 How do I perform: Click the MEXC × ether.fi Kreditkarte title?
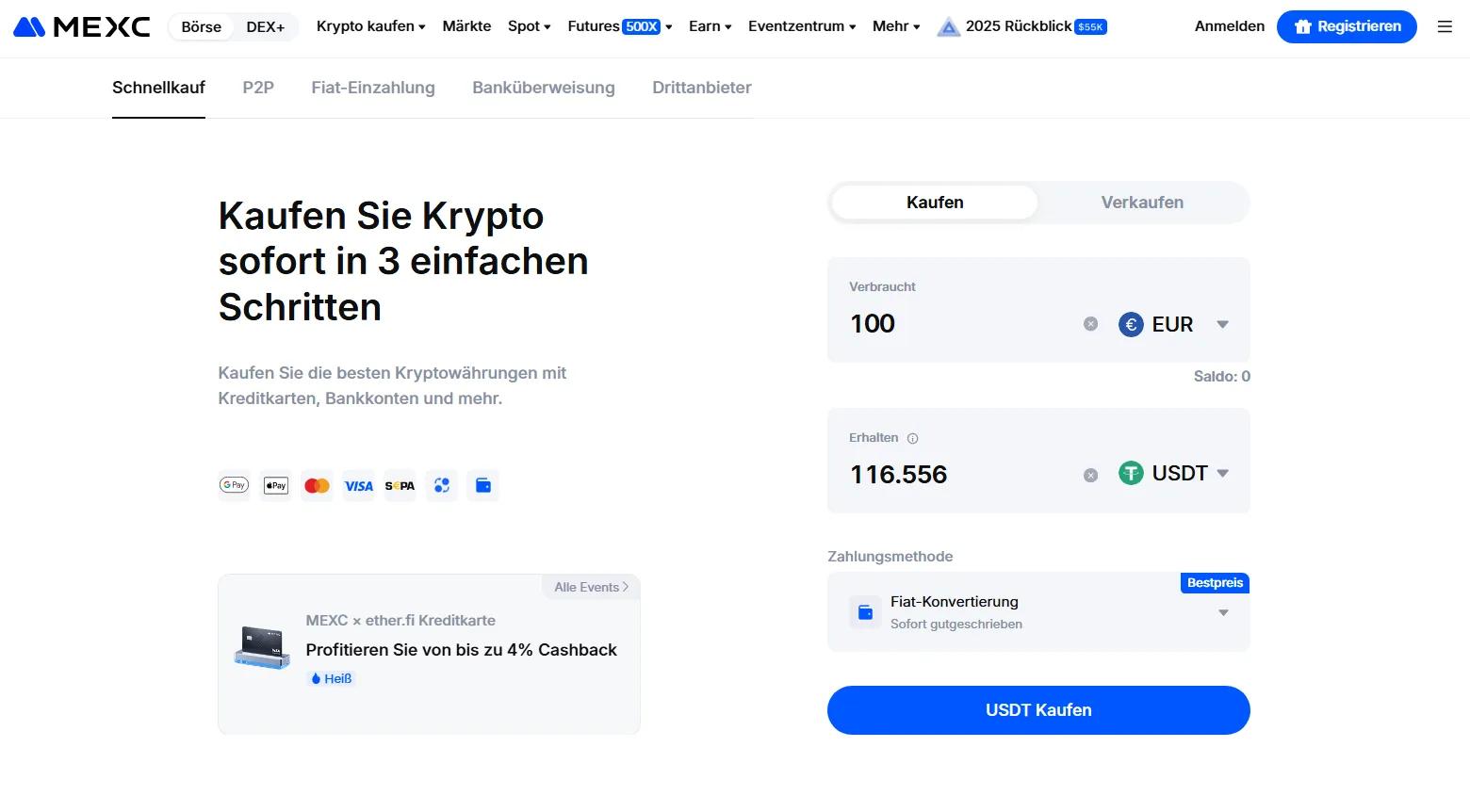tap(400, 621)
